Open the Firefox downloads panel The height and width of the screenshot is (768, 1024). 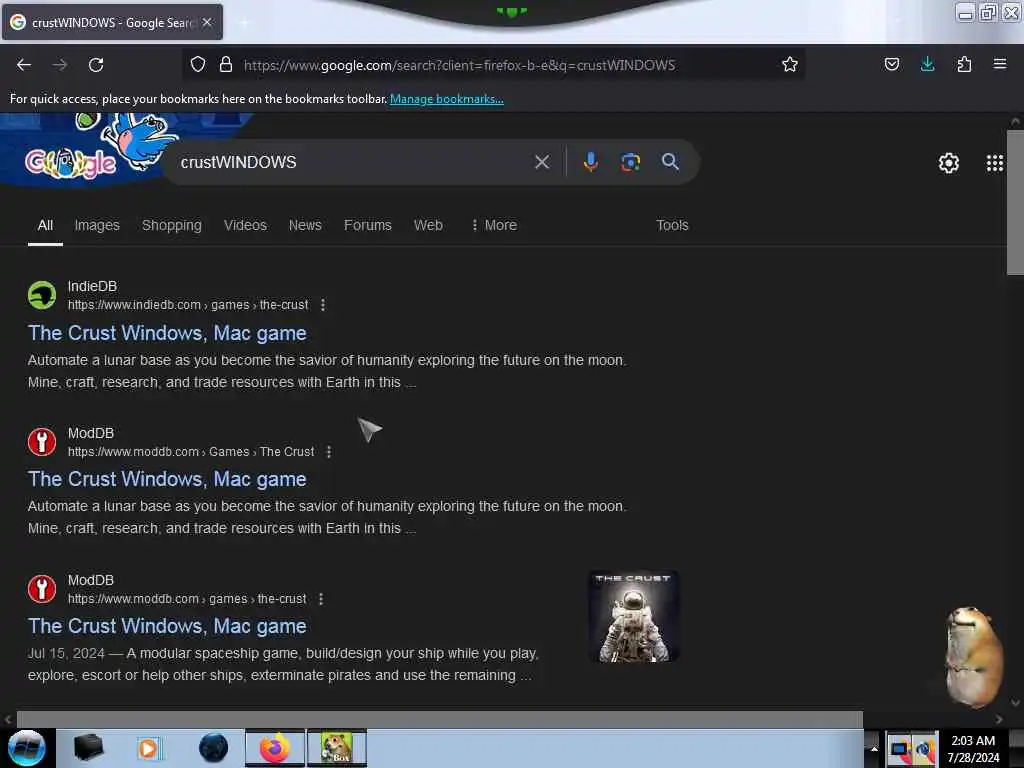(x=927, y=65)
